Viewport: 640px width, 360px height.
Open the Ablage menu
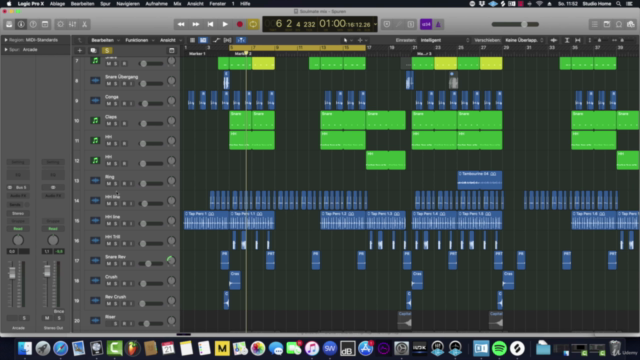57,4
